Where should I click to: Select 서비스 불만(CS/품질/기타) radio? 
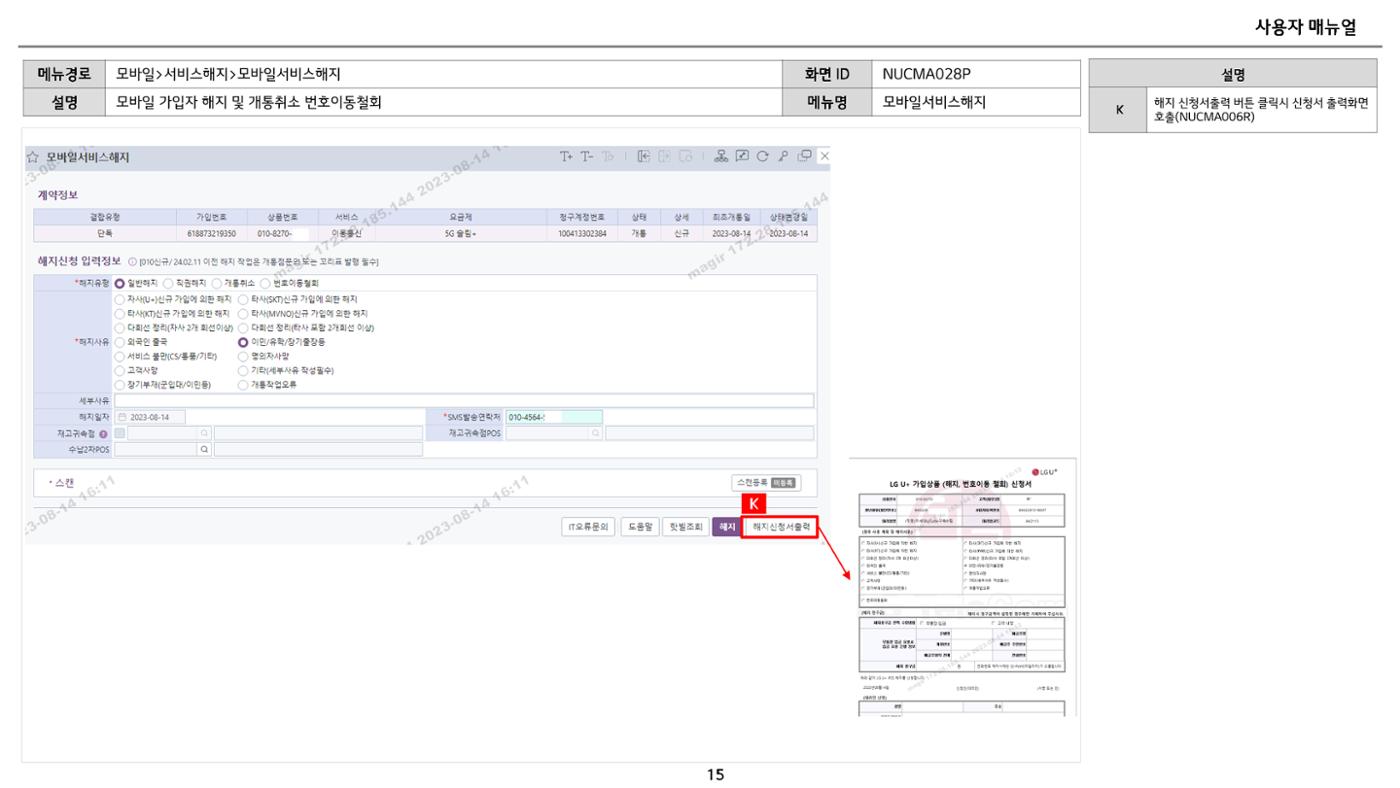click(x=120, y=356)
